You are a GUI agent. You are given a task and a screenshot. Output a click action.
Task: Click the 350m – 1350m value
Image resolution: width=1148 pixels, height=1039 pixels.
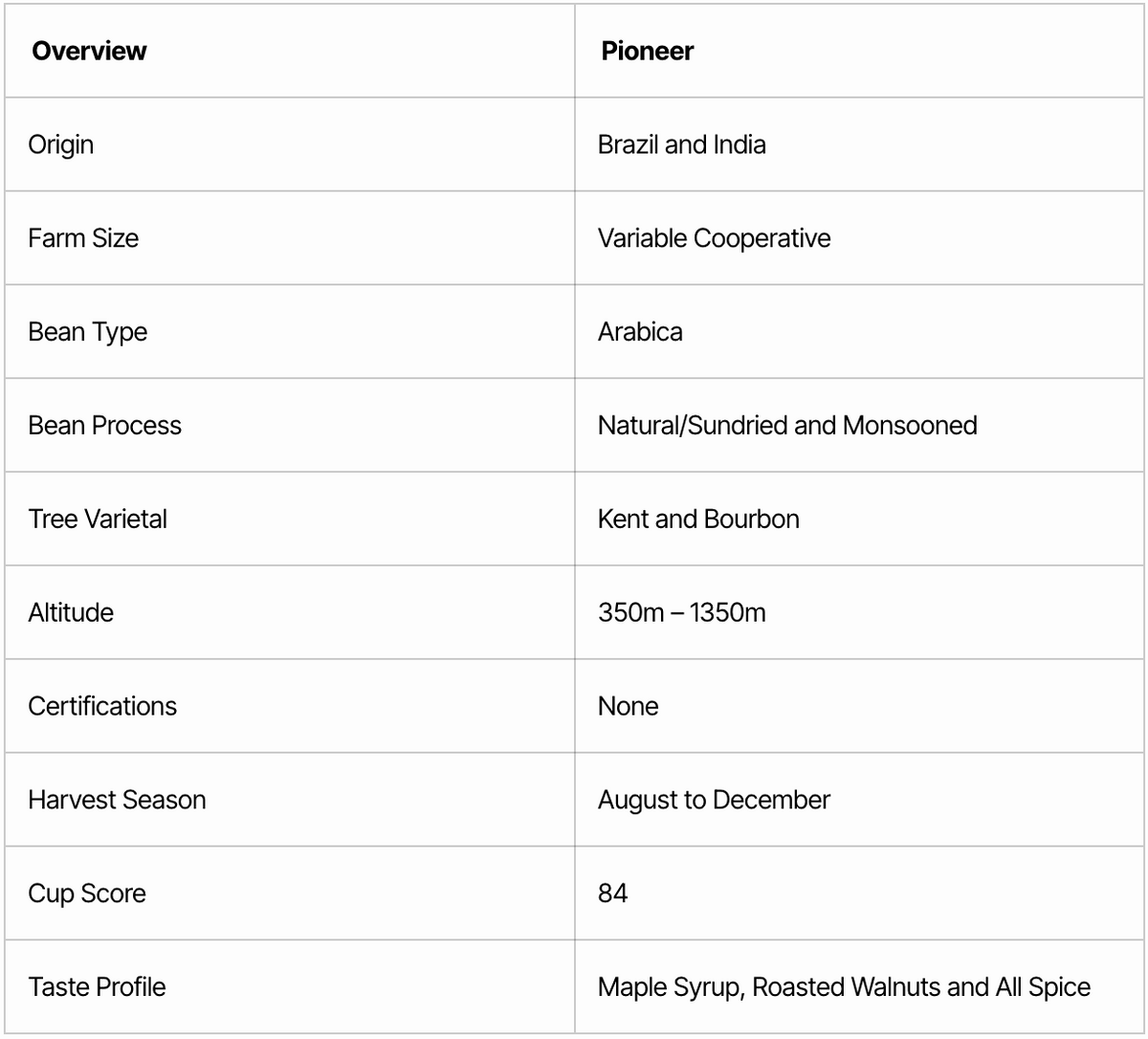(681, 612)
